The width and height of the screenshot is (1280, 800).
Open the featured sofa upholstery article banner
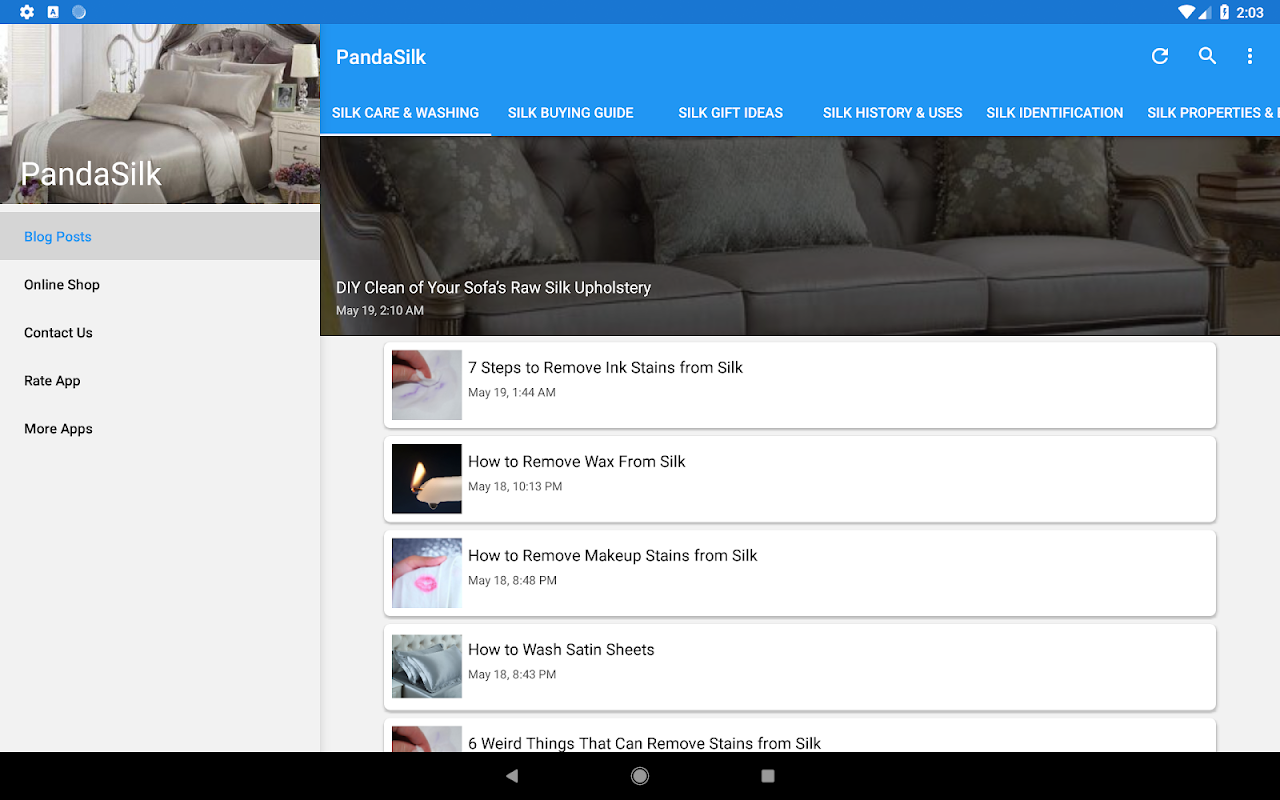click(x=800, y=235)
